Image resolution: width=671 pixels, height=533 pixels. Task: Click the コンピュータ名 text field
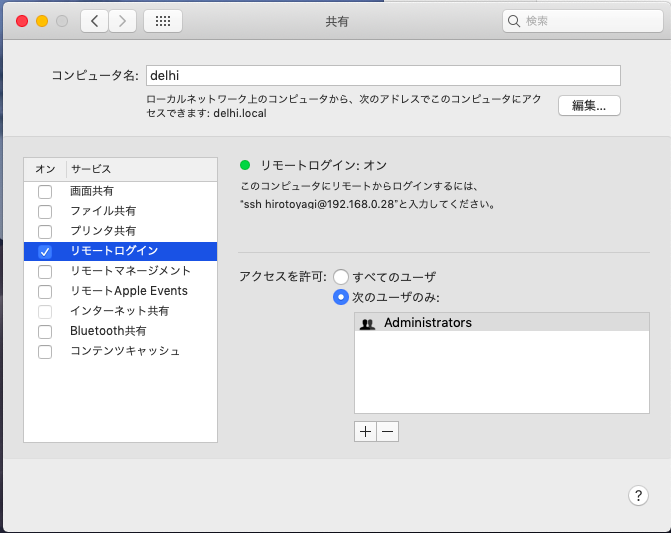pos(382,75)
